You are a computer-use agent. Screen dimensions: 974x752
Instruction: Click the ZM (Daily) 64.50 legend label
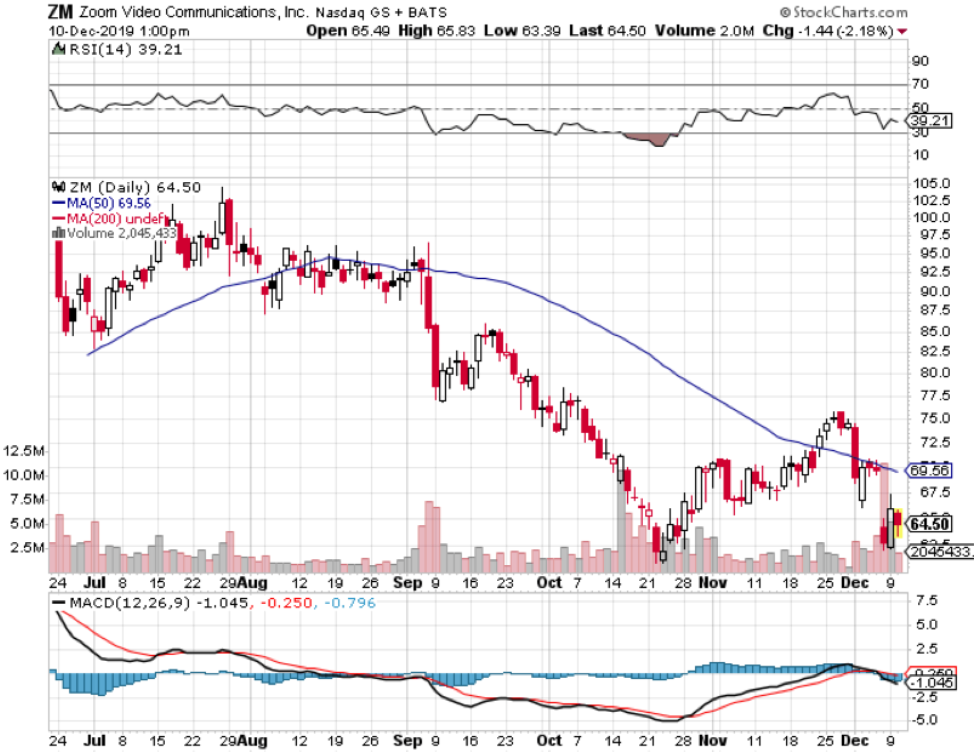click(135, 187)
